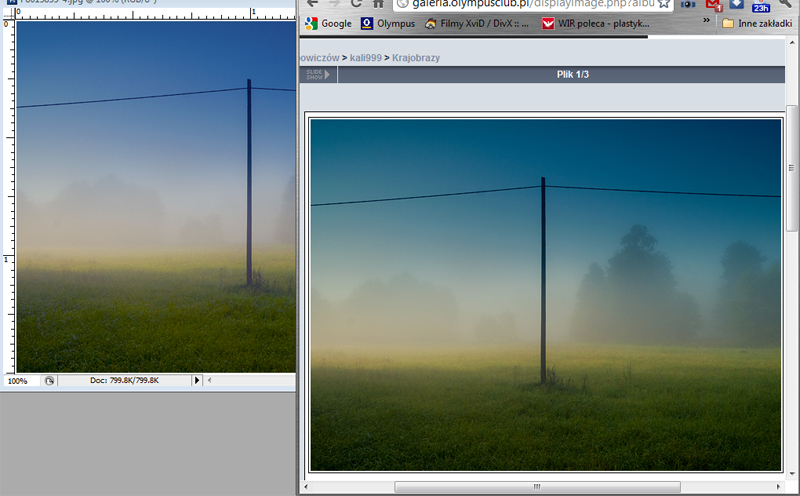800x496 pixels.
Task: Expand Photoshop status bar info arrow
Action: pos(196,381)
